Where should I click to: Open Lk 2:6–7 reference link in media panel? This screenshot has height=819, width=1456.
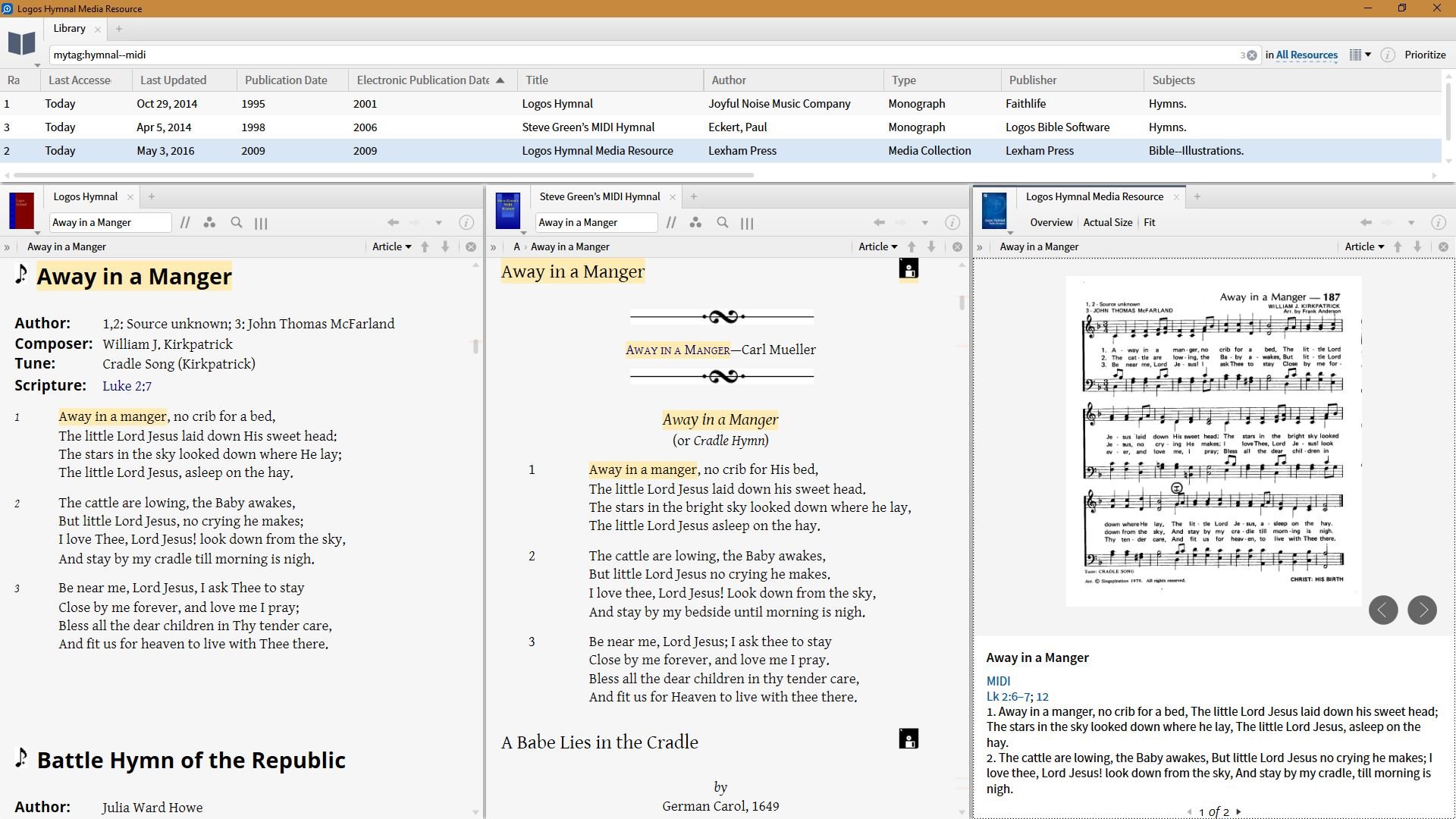(1009, 697)
